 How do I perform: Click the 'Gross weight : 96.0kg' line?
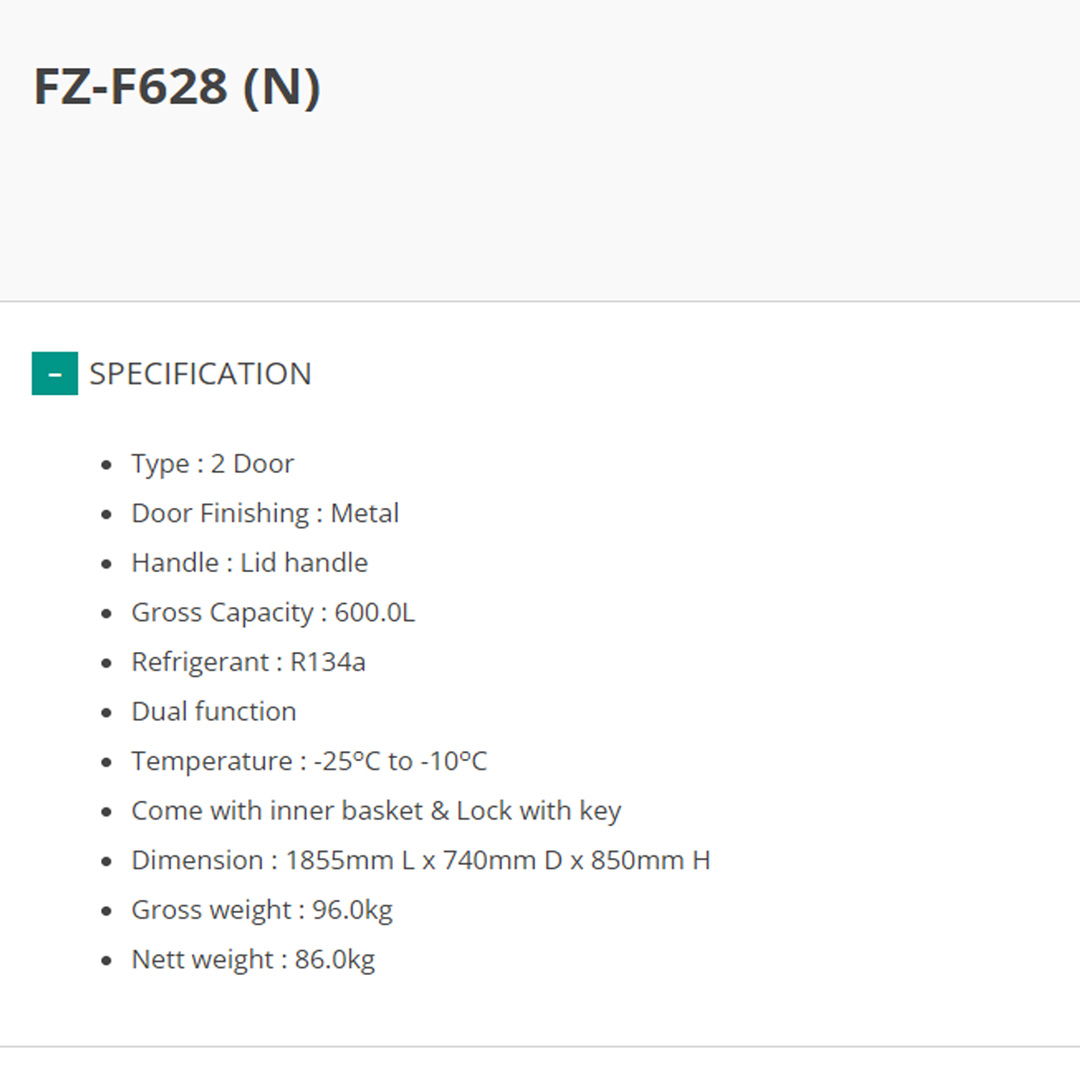coord(262,910)
